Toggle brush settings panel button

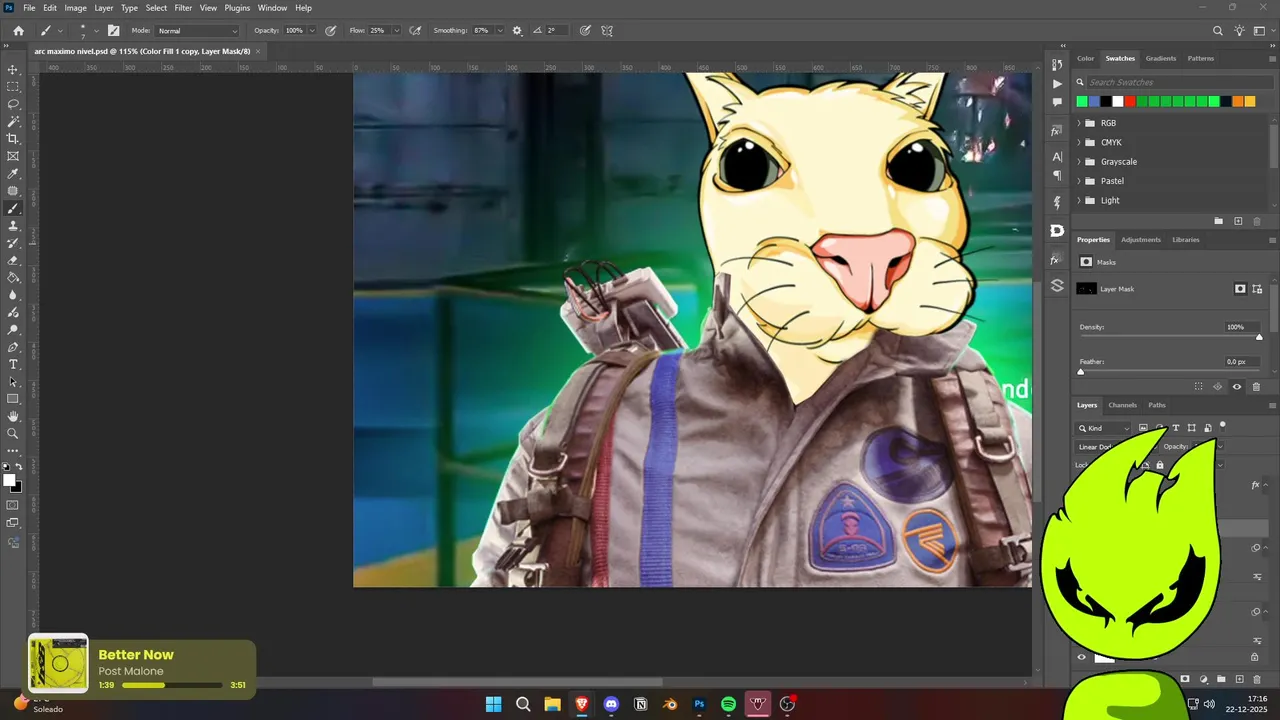point(114,31)
